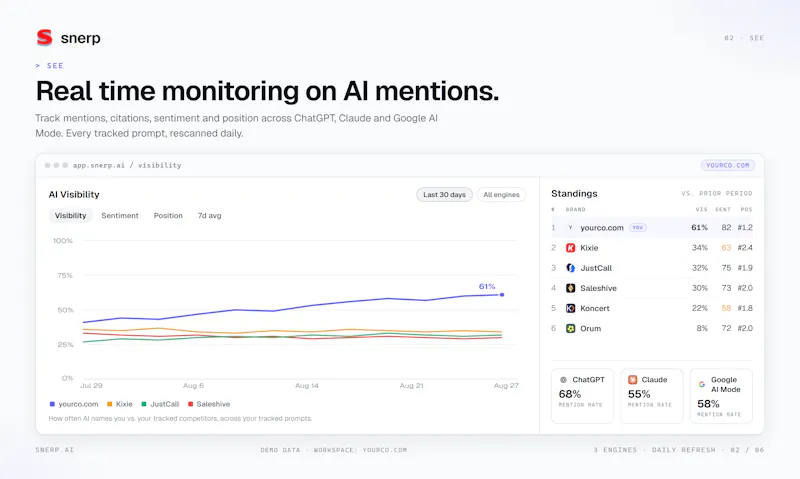The height and width of the screenshot is (479, 800).
Task: Click the ChatGPT engine icon
Action: click(563, 380)
